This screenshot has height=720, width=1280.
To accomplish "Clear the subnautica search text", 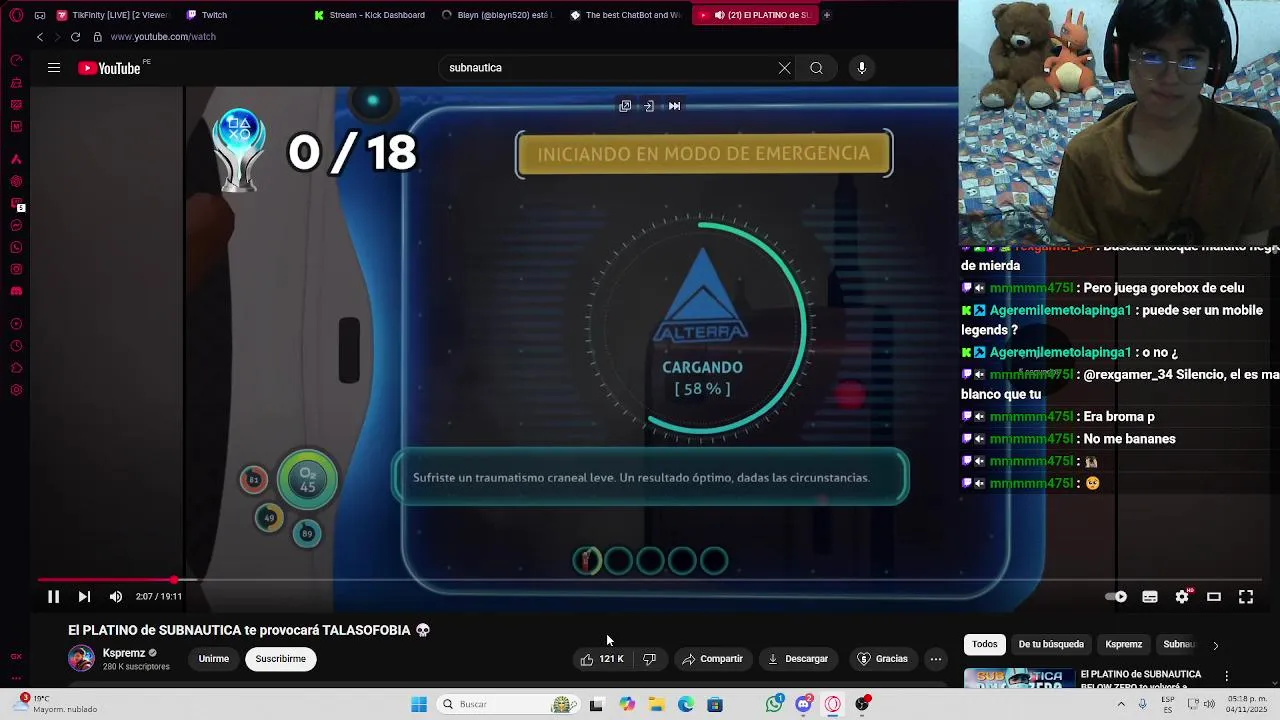I will 784,68.
